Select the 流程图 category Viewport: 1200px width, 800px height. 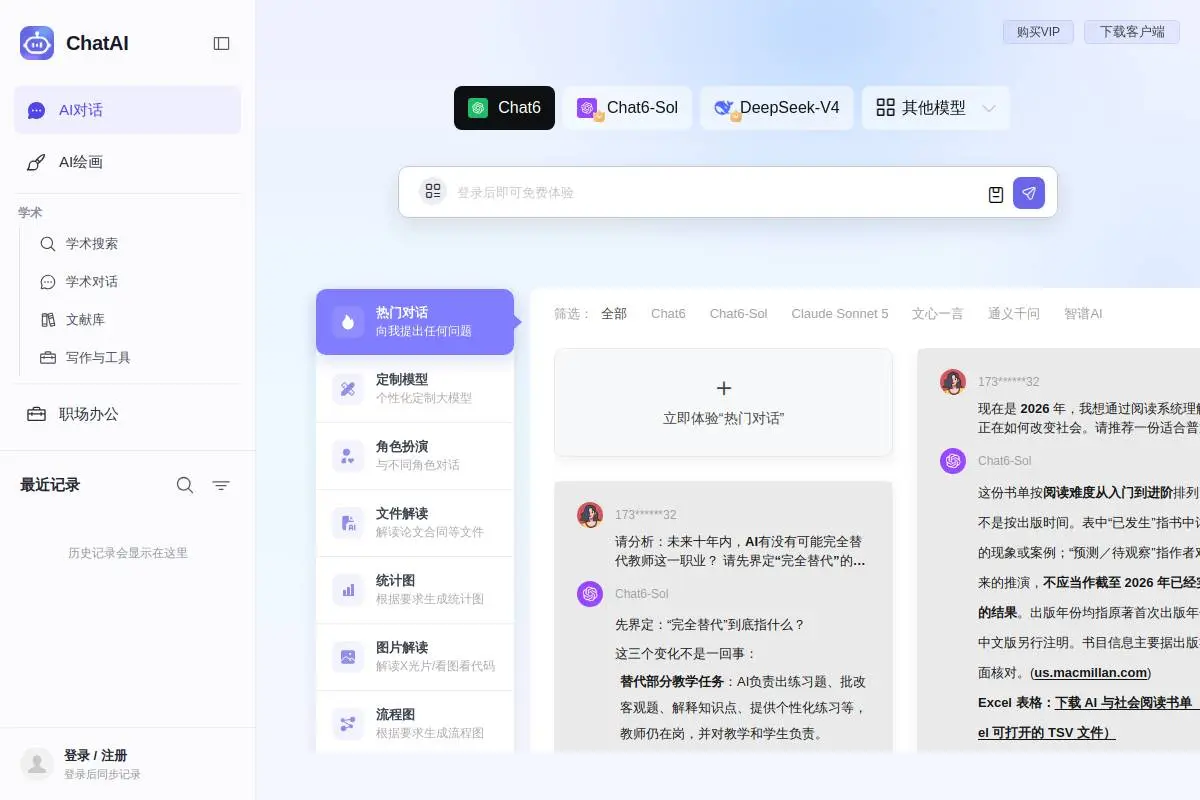[x=415, y=724]
